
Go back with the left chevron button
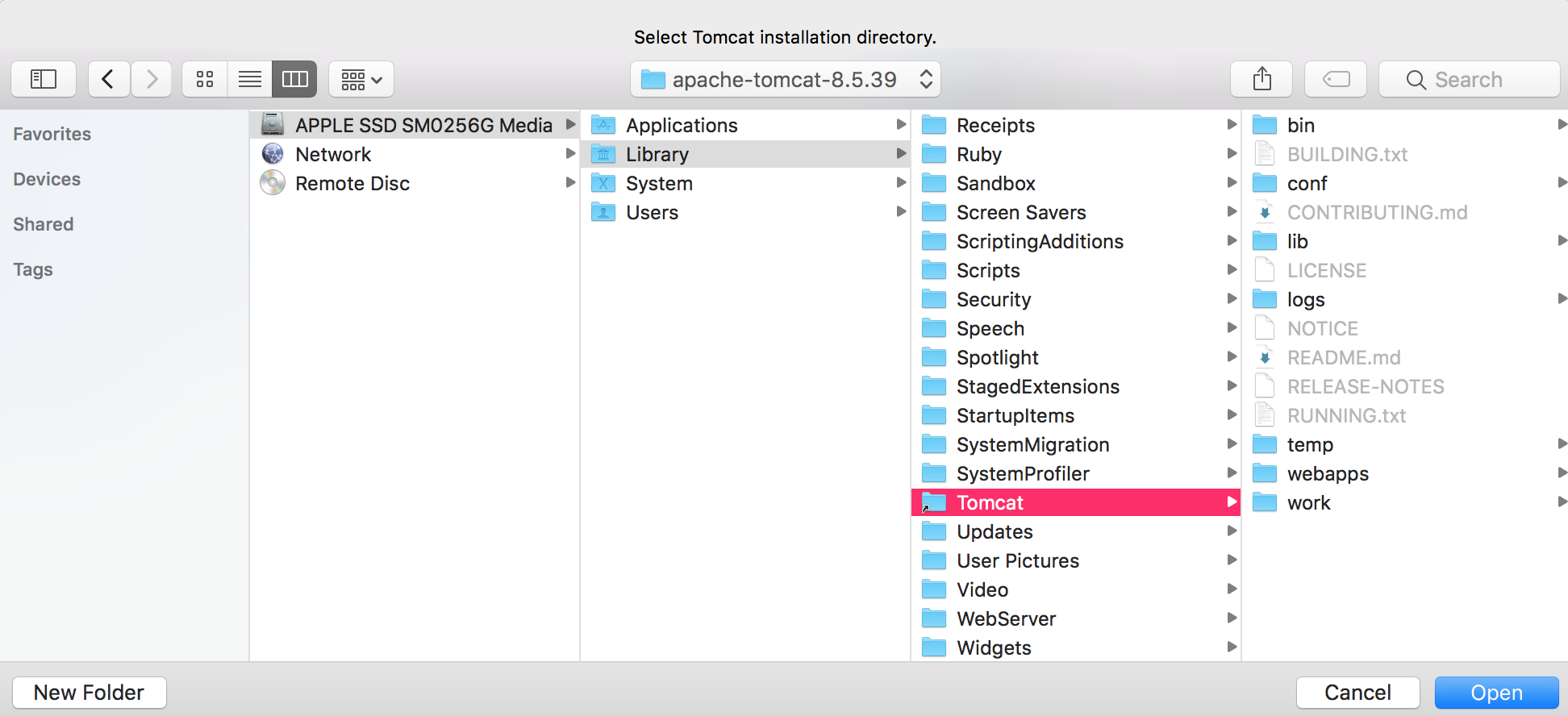[109, 79]
